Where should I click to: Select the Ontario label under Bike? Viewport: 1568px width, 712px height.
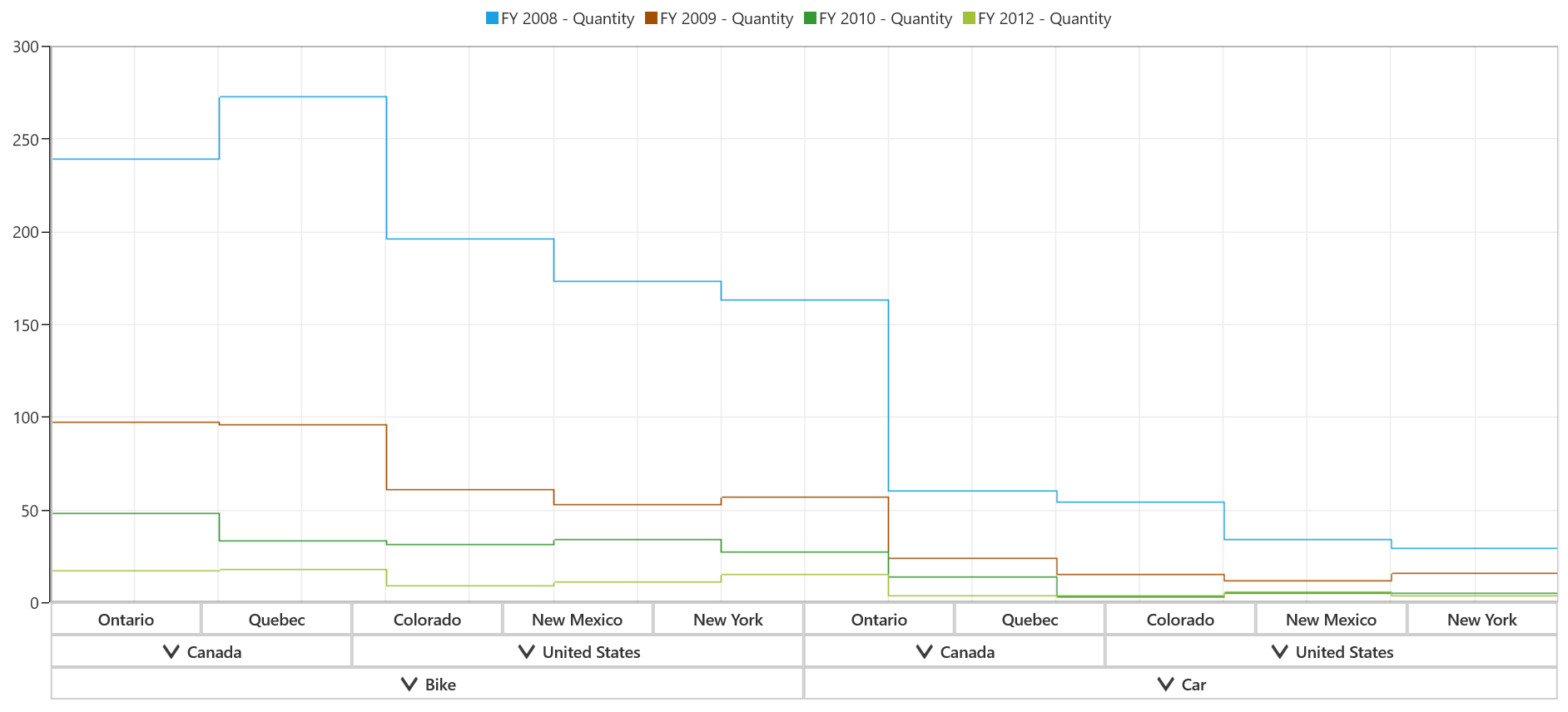(x=126, y=620)
